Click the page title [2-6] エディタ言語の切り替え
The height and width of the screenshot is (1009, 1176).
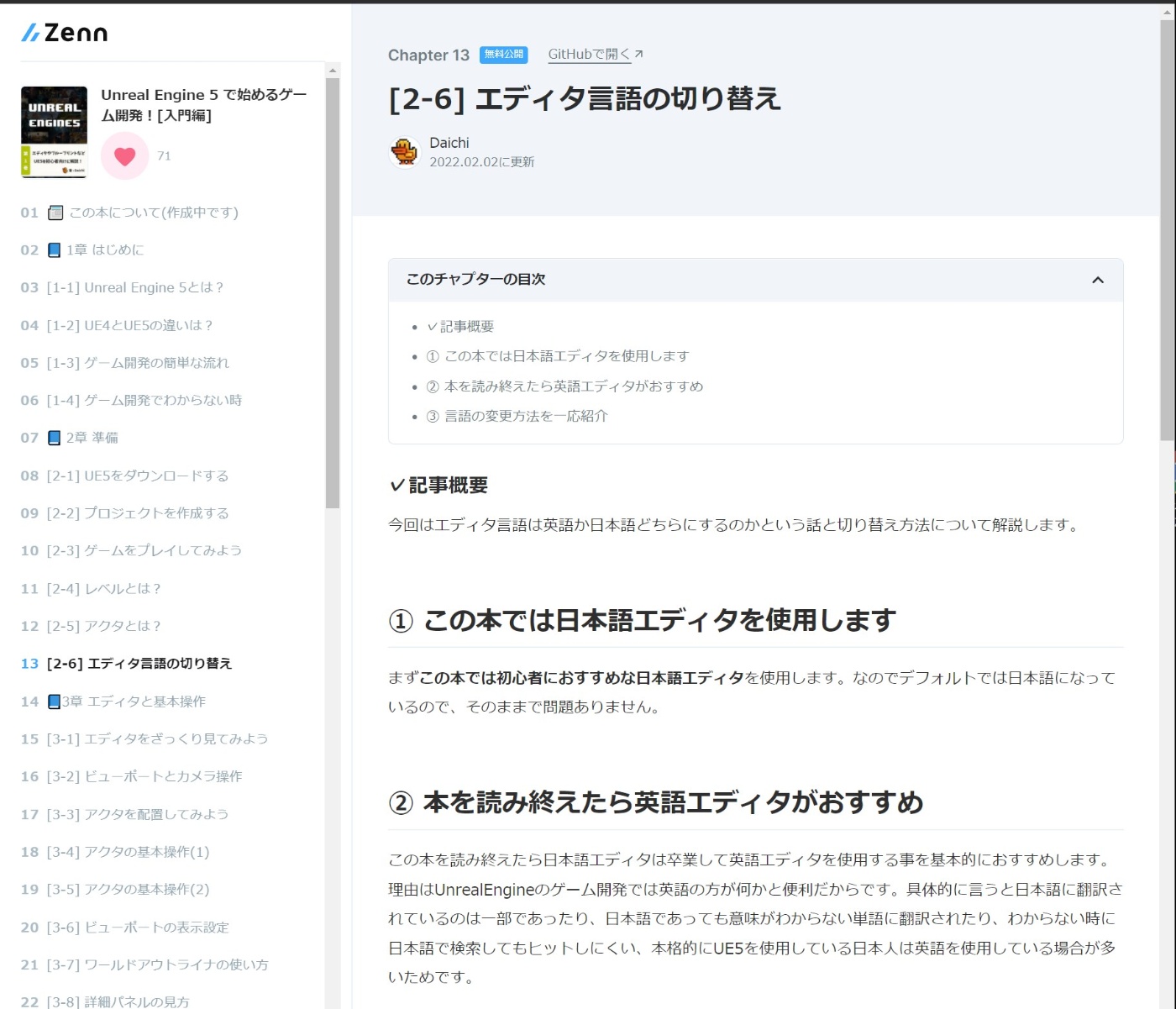[585, 98]
